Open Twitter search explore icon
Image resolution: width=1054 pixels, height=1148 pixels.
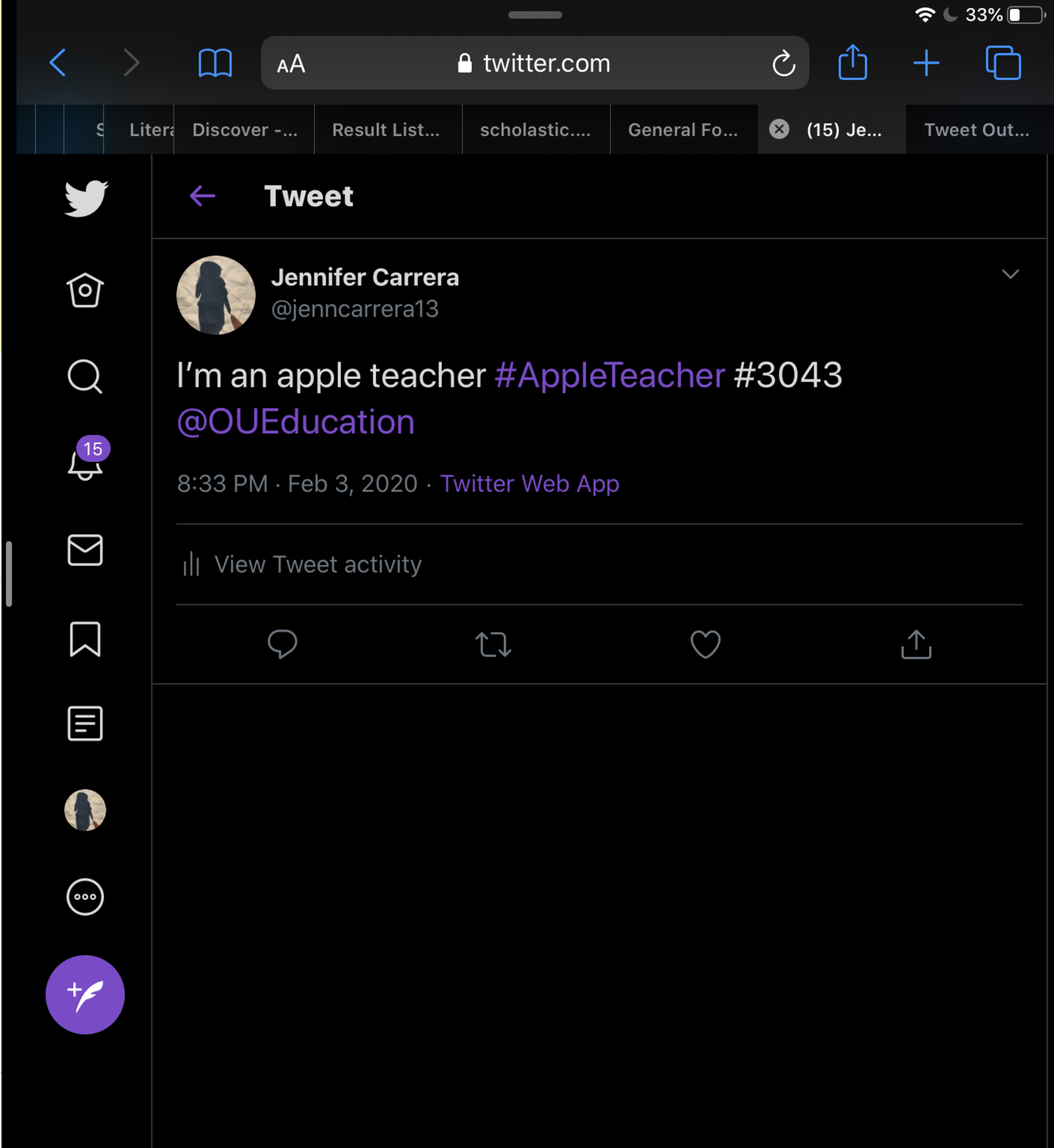(85, 376)
